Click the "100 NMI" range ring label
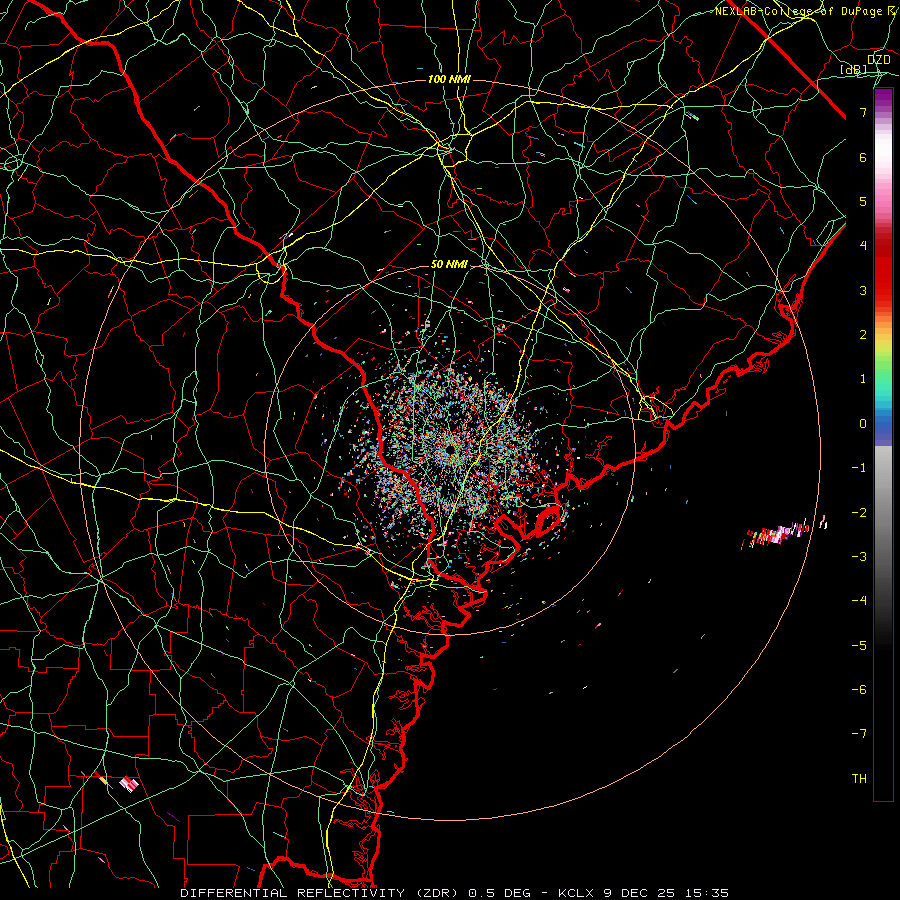 449,79
